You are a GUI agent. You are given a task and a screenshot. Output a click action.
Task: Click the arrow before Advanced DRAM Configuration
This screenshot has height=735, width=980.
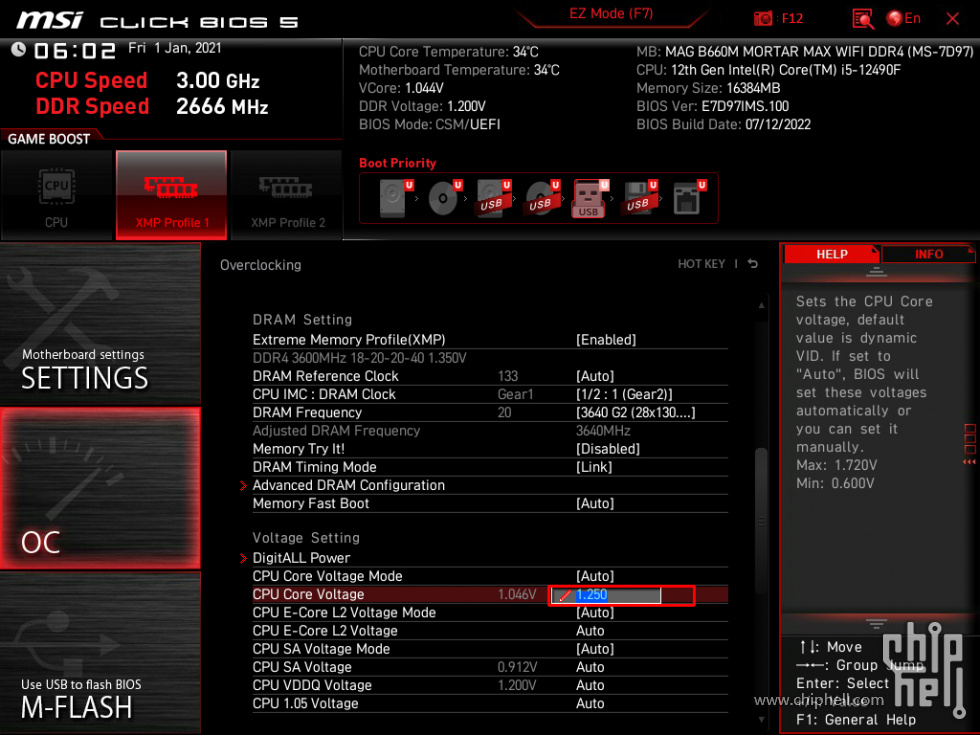click(243, 486)
